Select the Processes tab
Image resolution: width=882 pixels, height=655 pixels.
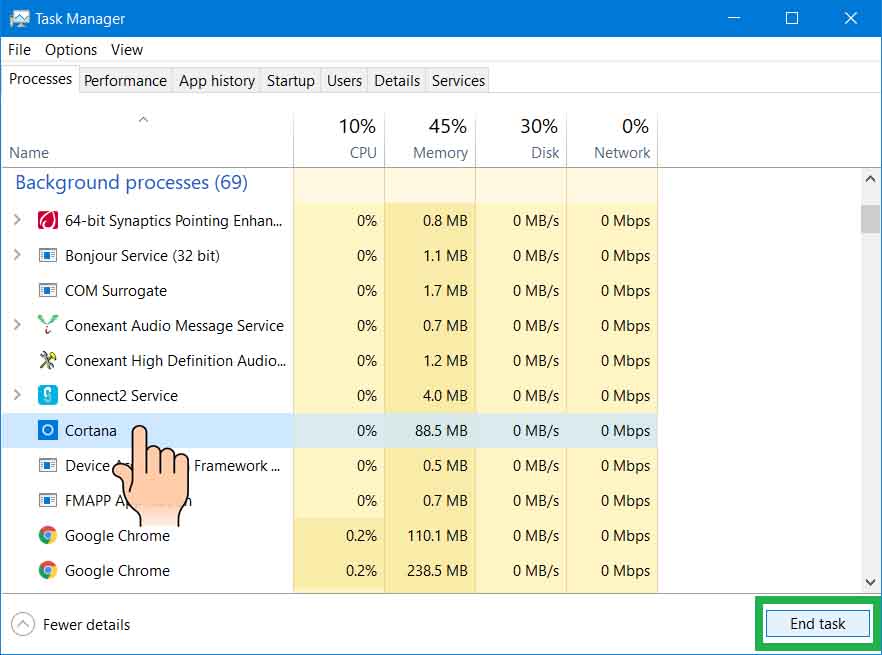coord(40,79)
